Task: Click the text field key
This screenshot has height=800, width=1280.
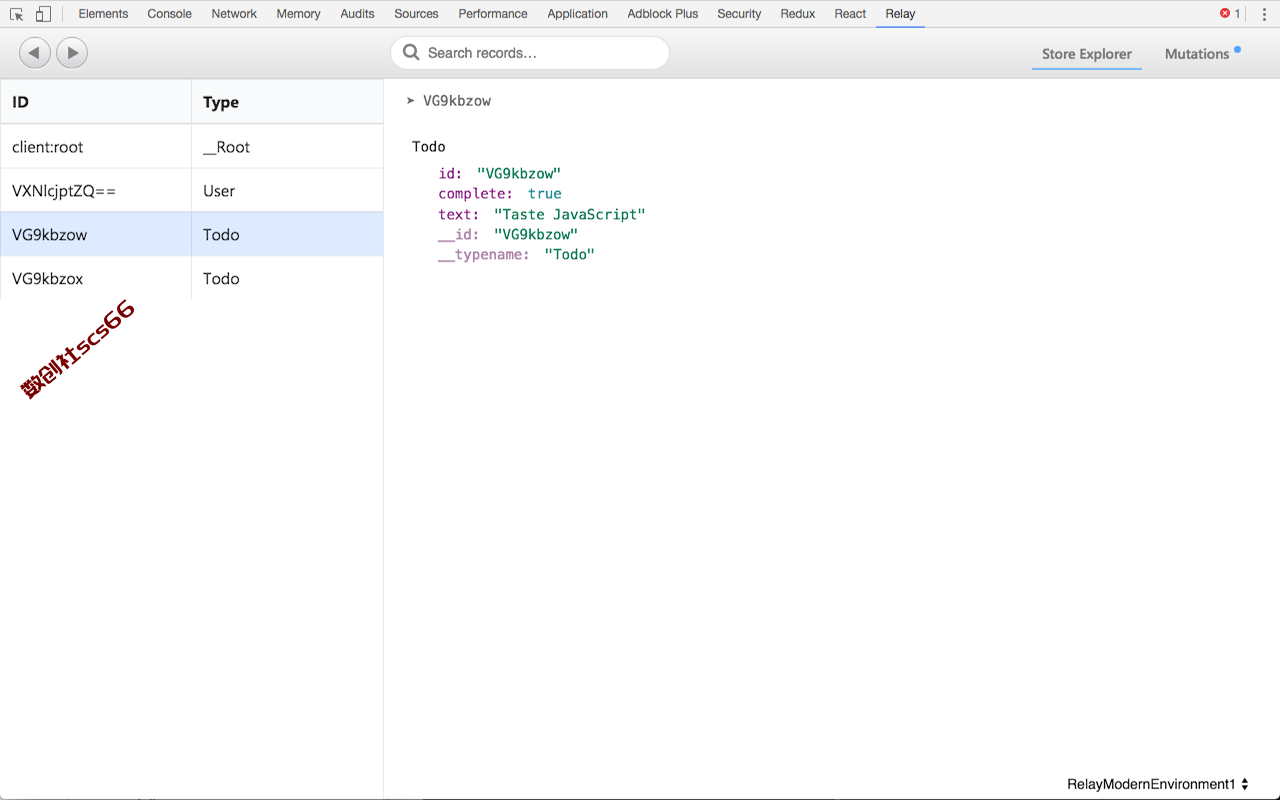Action: tap(458, 214)
